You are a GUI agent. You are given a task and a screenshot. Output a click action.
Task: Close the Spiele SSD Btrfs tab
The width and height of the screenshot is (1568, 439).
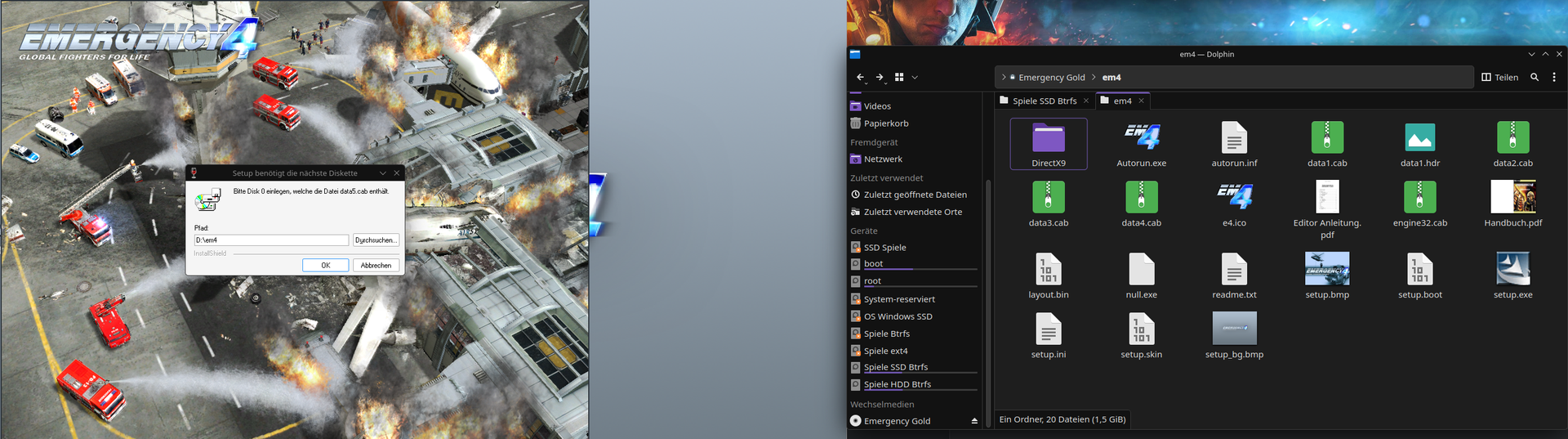pos(1086,101)
